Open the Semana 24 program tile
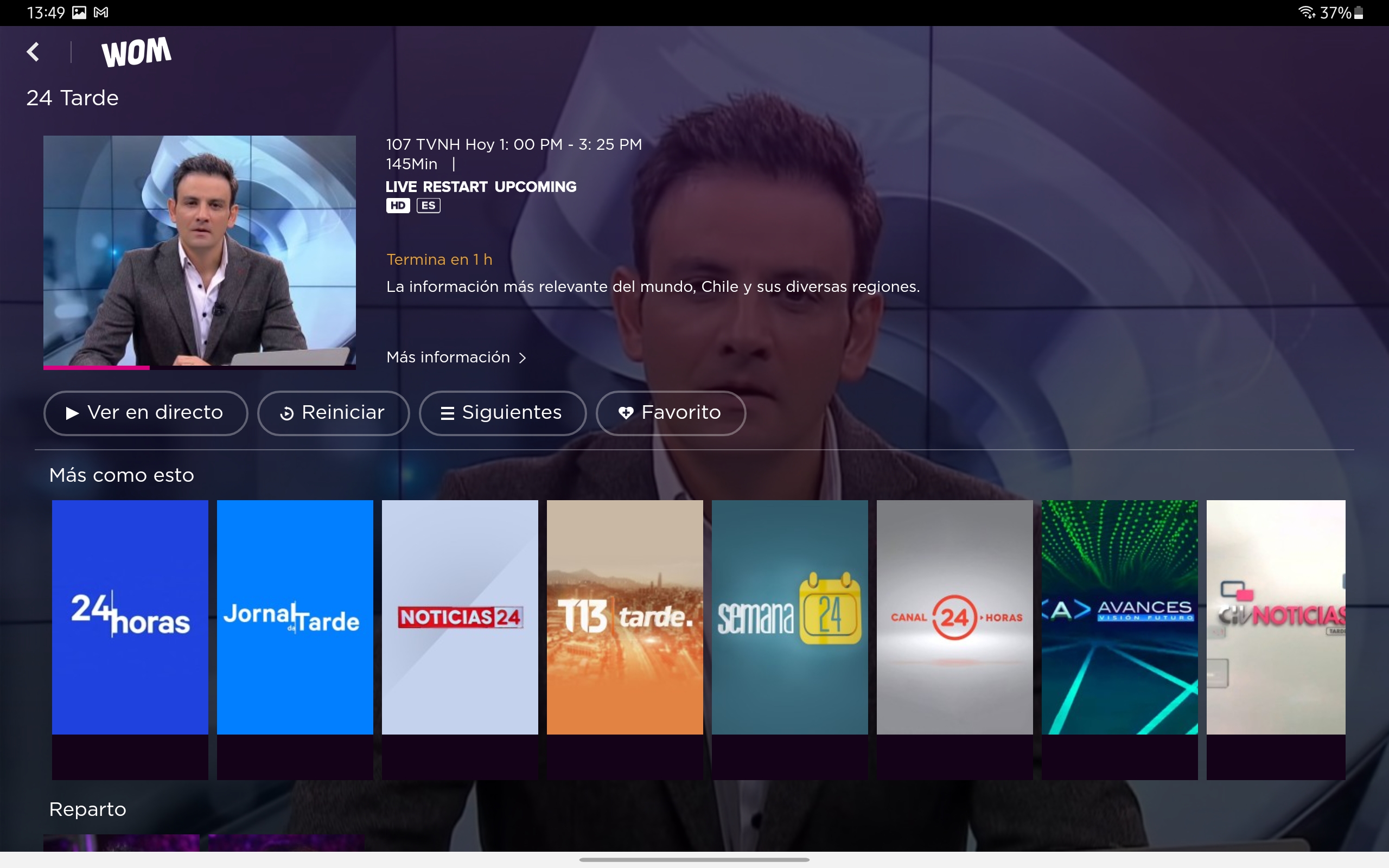Image resolution: width=1389 pixels, height=868 pixels. 789,617
